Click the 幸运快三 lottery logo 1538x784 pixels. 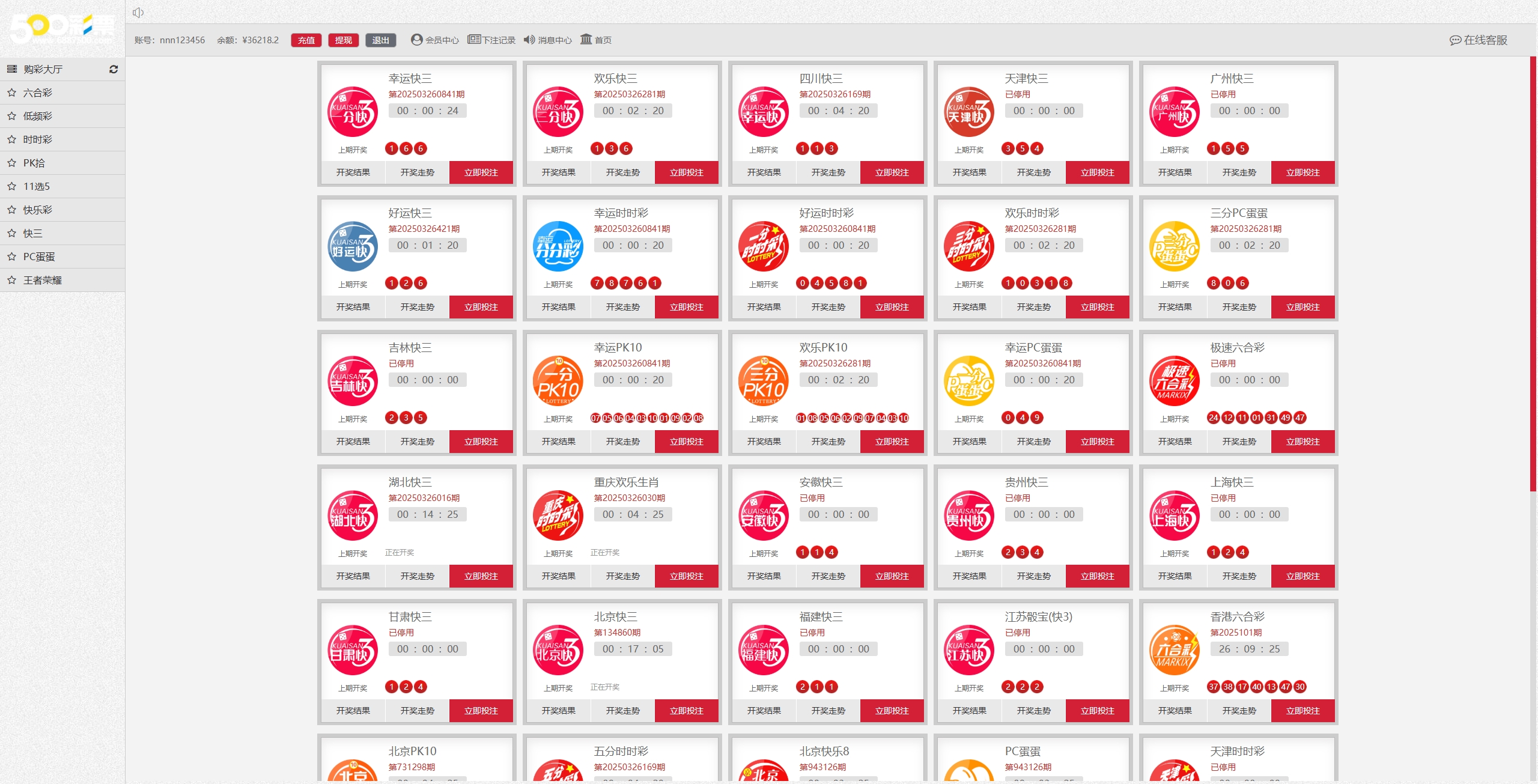tap(353, 112)
